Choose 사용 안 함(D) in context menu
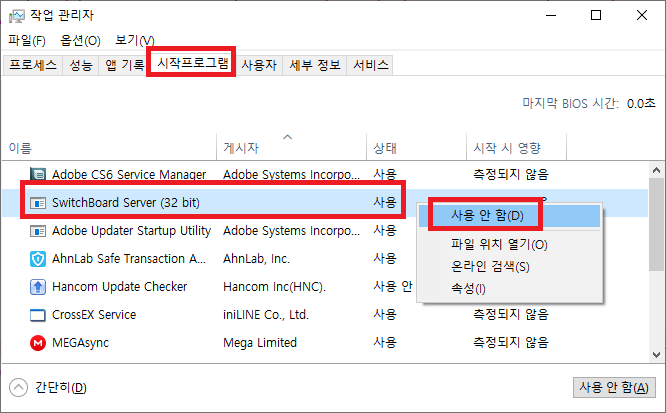Image resolution: width=666 pixels, height=413 pixels. pyautogui.click(x=509, y=216)
